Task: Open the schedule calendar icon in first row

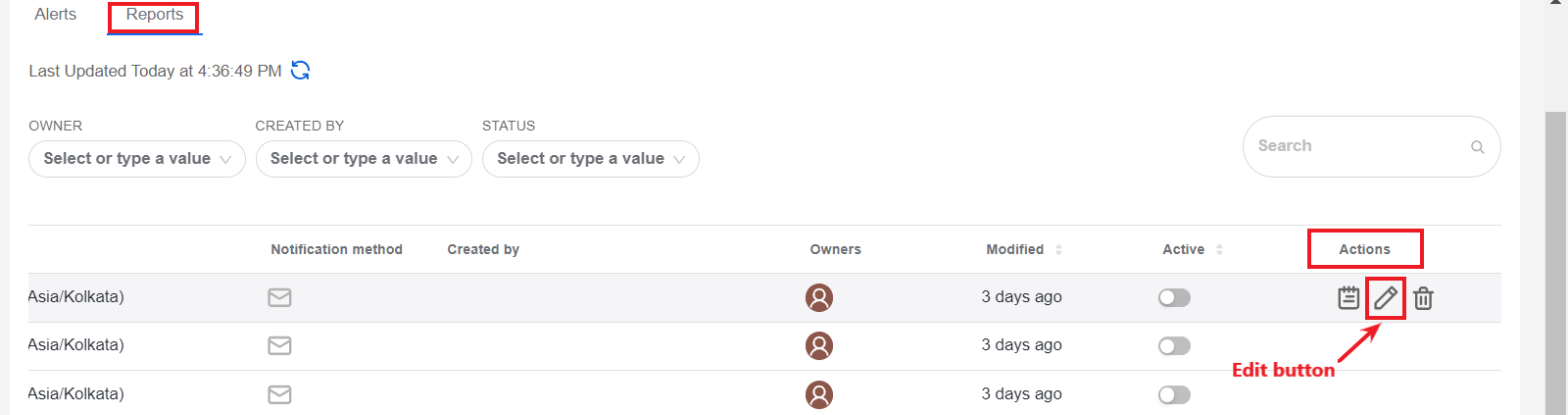Action: (x=1348, y=297)
